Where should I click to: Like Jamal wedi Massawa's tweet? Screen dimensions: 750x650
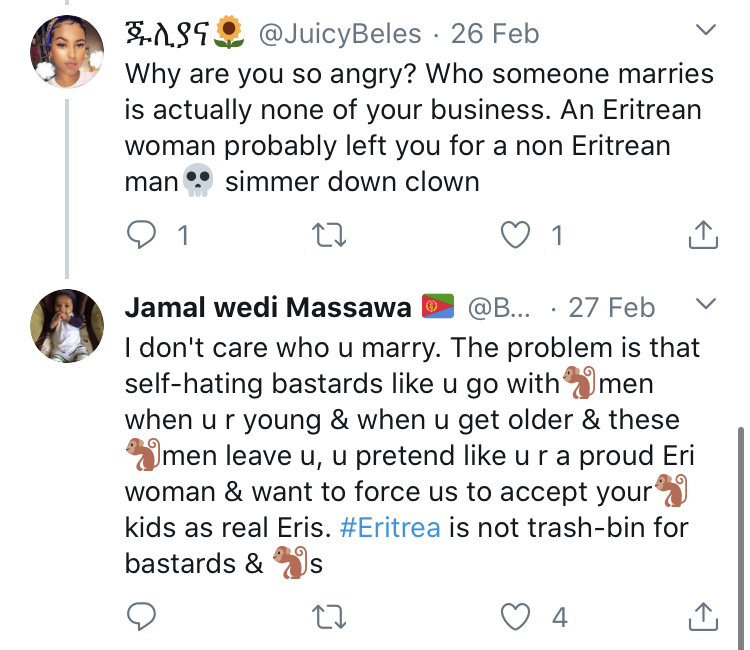515,616
